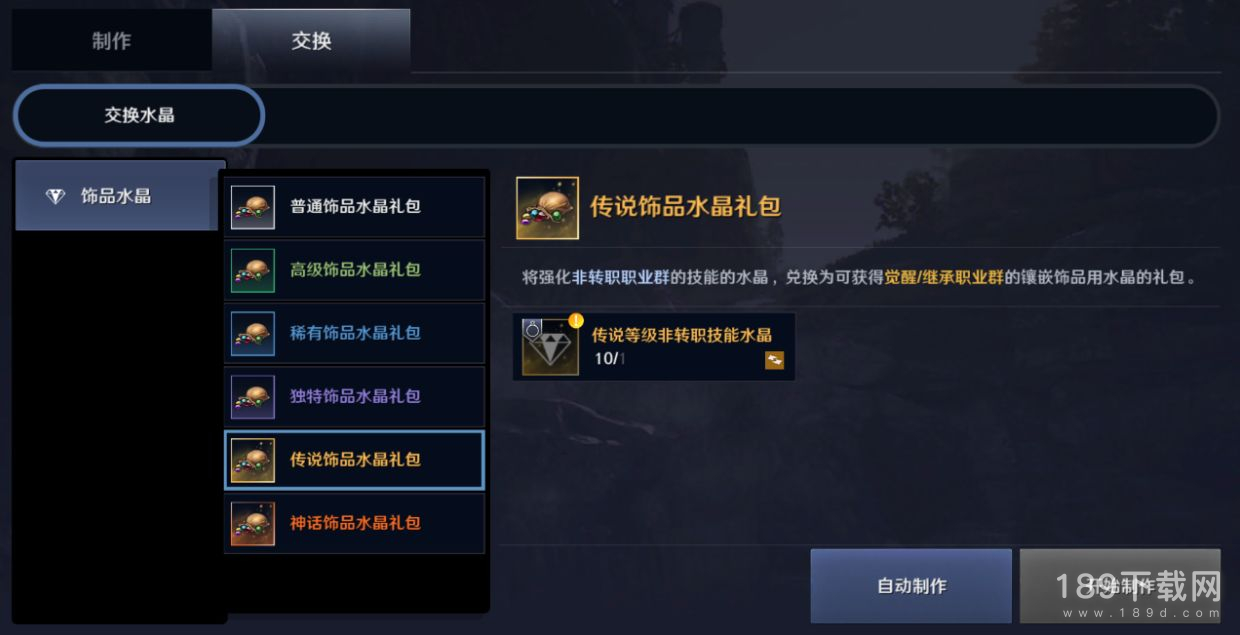The image size is (1240, 635).
Task: Click the 自动制作 button
Action: click(911, 586)
